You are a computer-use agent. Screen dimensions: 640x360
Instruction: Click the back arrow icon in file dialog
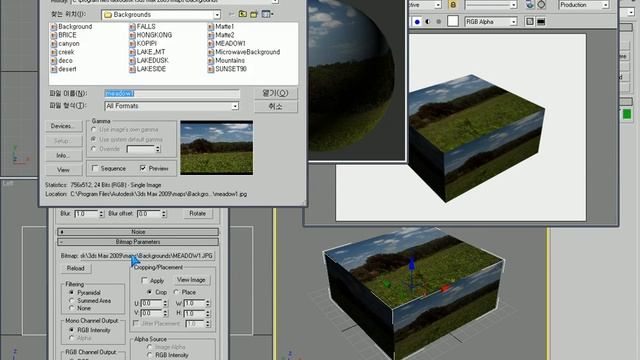(231, 14)
